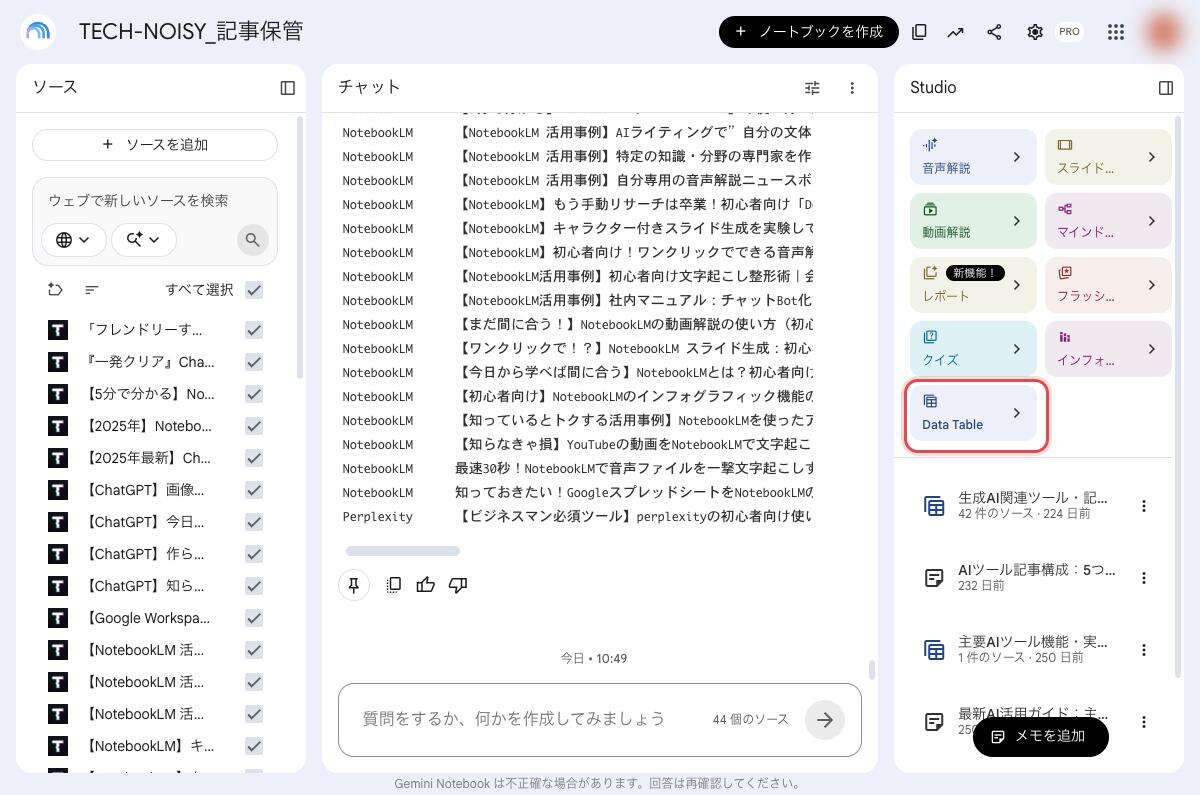Focus the ウェブで新しいソースを検索 field
This screenshot has width=1200, height=795.
coord(155,200)
